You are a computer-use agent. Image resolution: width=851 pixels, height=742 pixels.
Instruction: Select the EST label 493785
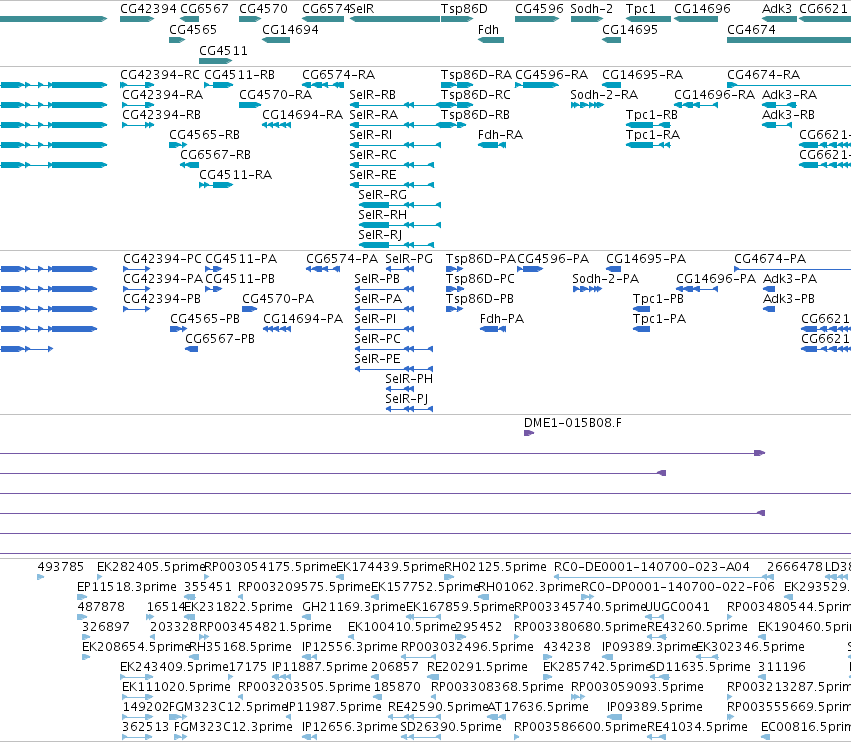click(60, 567)
